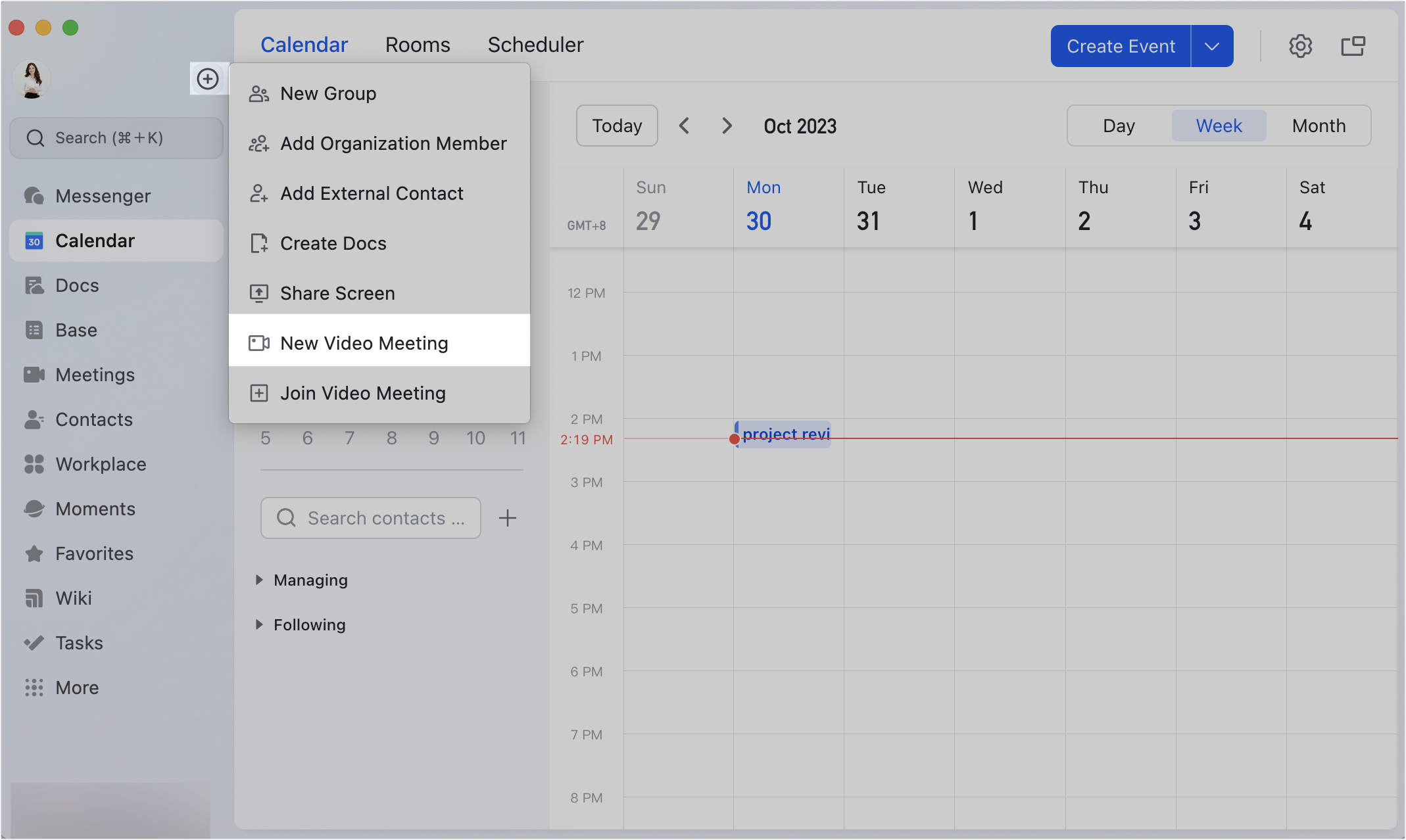Switch to the Rooms tab
This screenshot has height=840, width=1406.
click(x=417, y=44)
